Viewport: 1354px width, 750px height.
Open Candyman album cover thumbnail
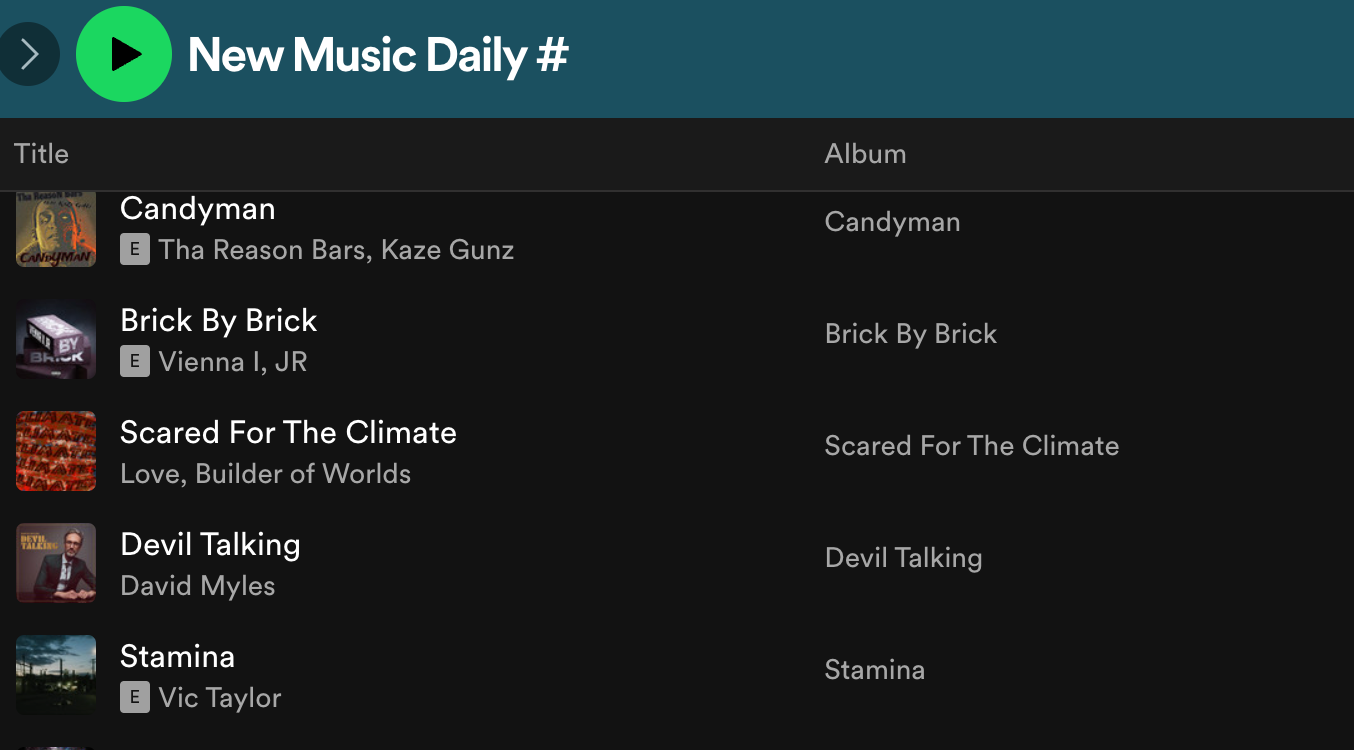pyautogui.click(x=56, y=229)
